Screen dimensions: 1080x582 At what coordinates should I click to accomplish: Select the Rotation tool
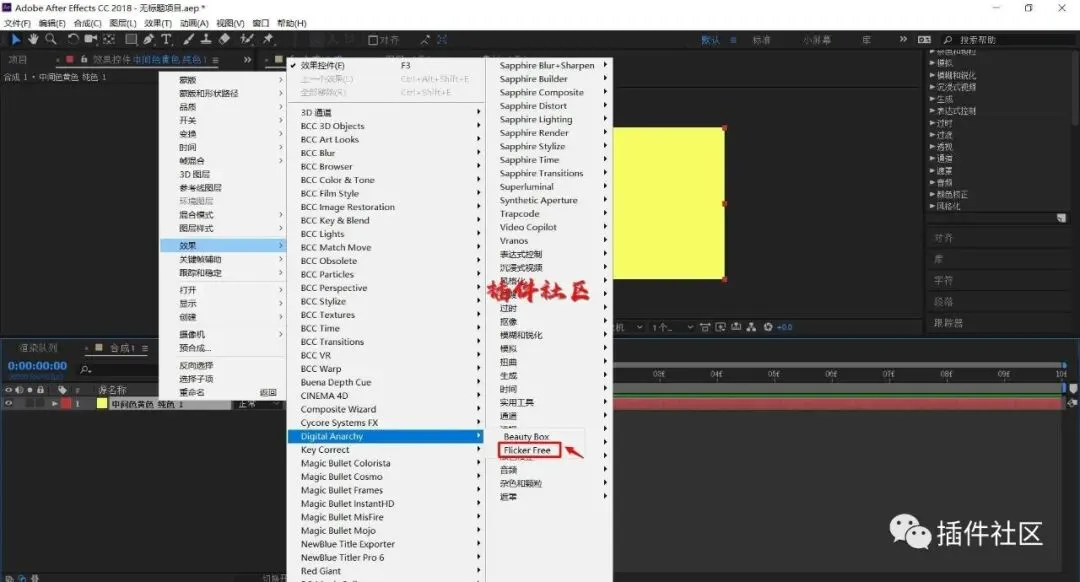coord(73,39)
